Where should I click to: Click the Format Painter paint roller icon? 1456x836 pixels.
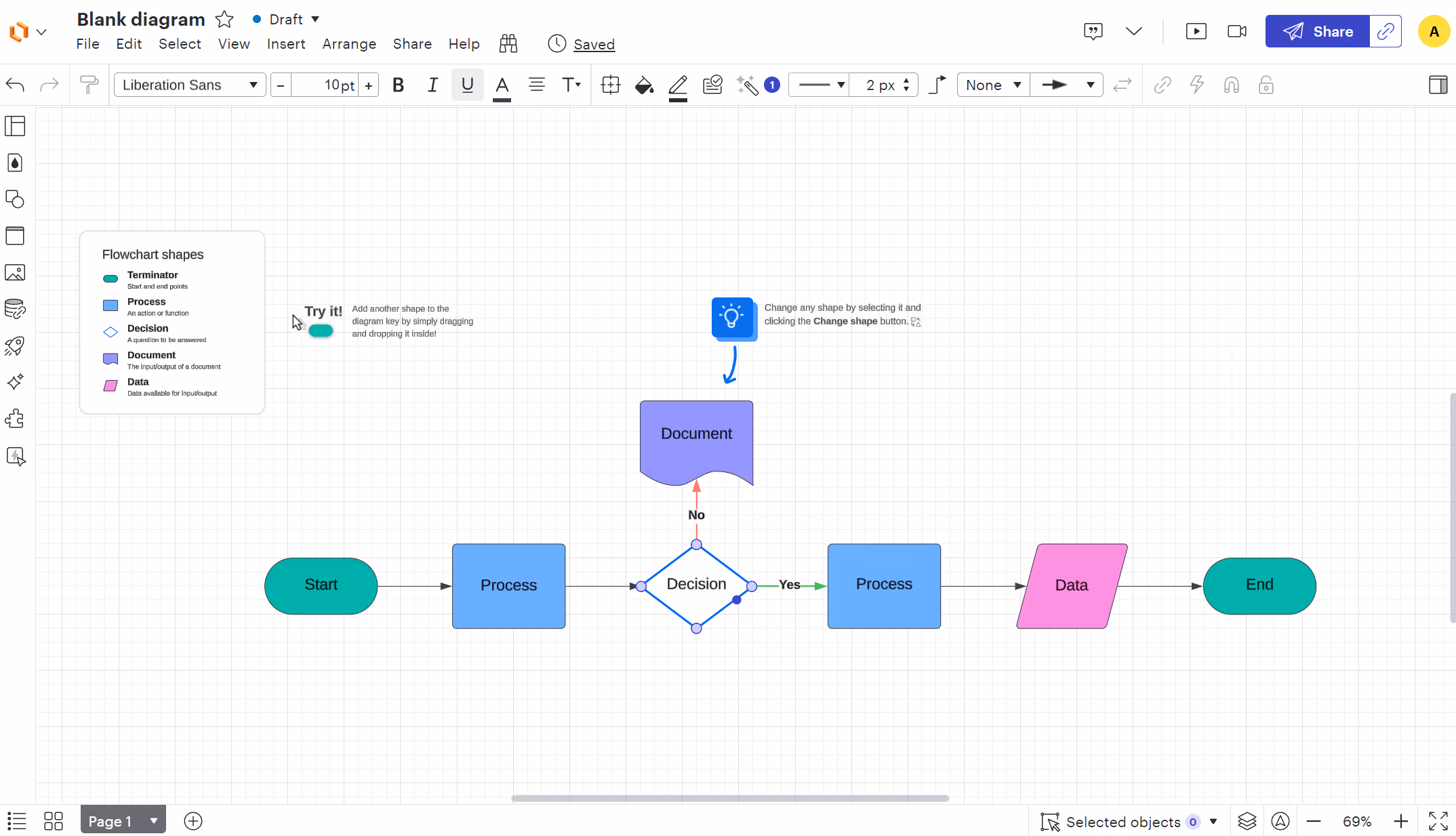[x=89, y=85]
